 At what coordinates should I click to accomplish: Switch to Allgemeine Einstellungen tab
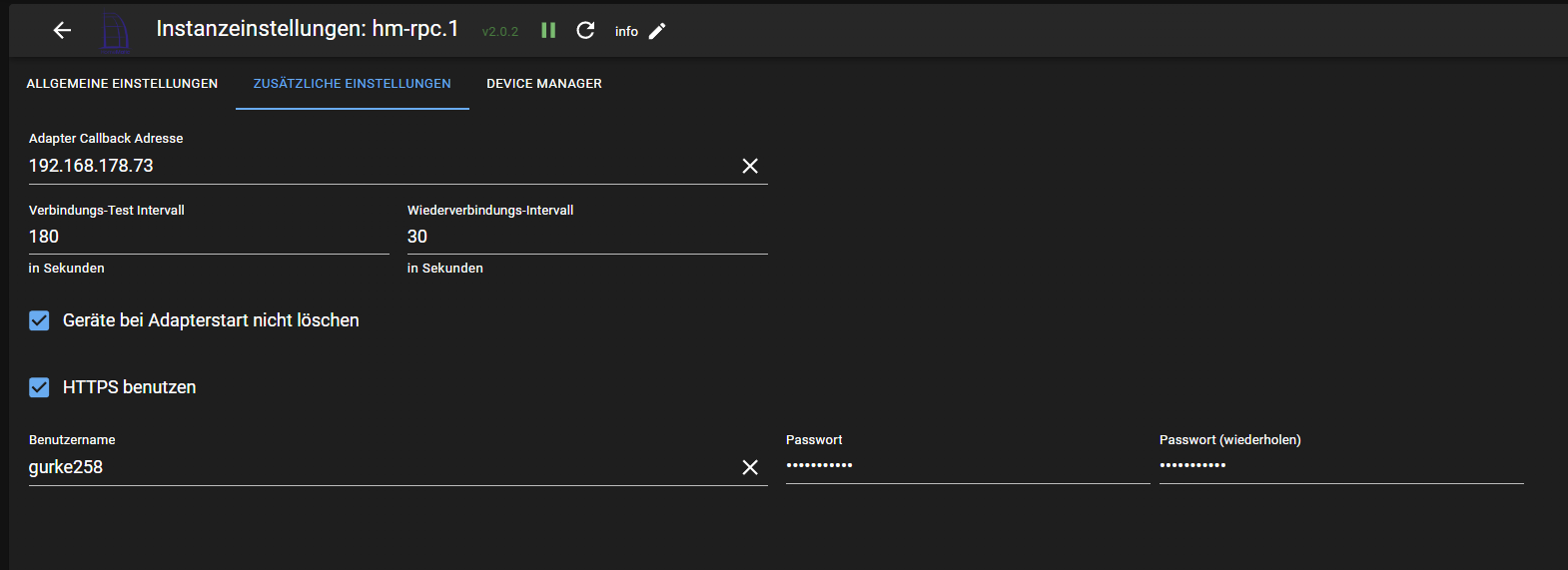pyautogui.click(x=122, y=84)
